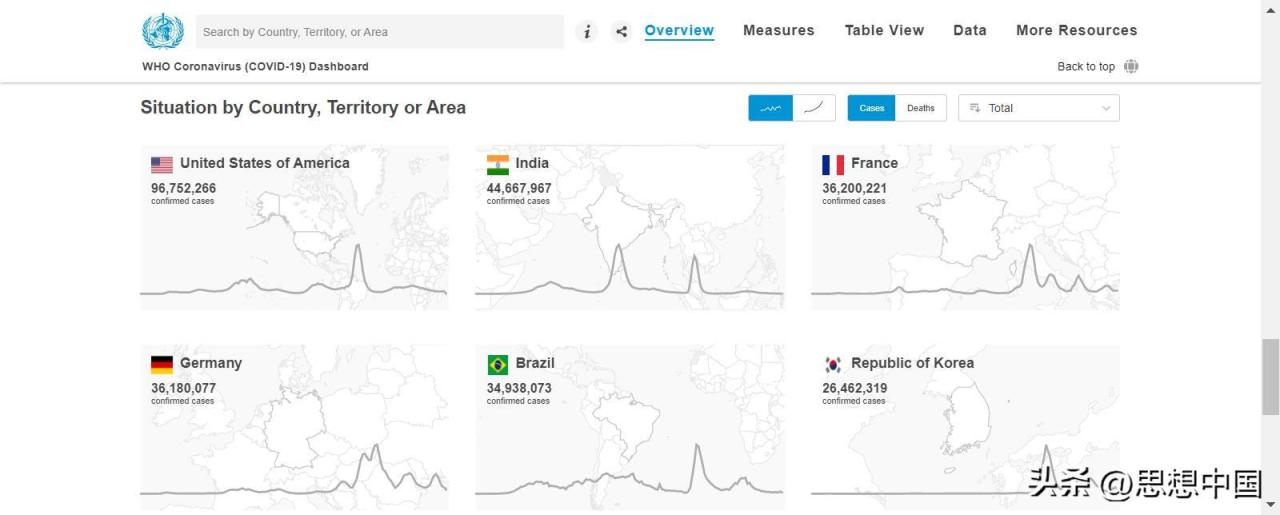
Task: Click the share icon button
Action: point(621,32)
